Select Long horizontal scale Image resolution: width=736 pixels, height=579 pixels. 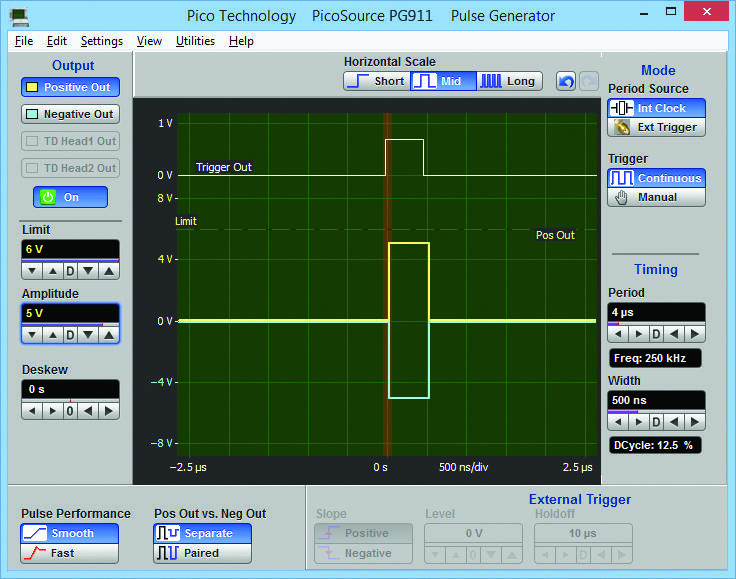tap(509, 81)
